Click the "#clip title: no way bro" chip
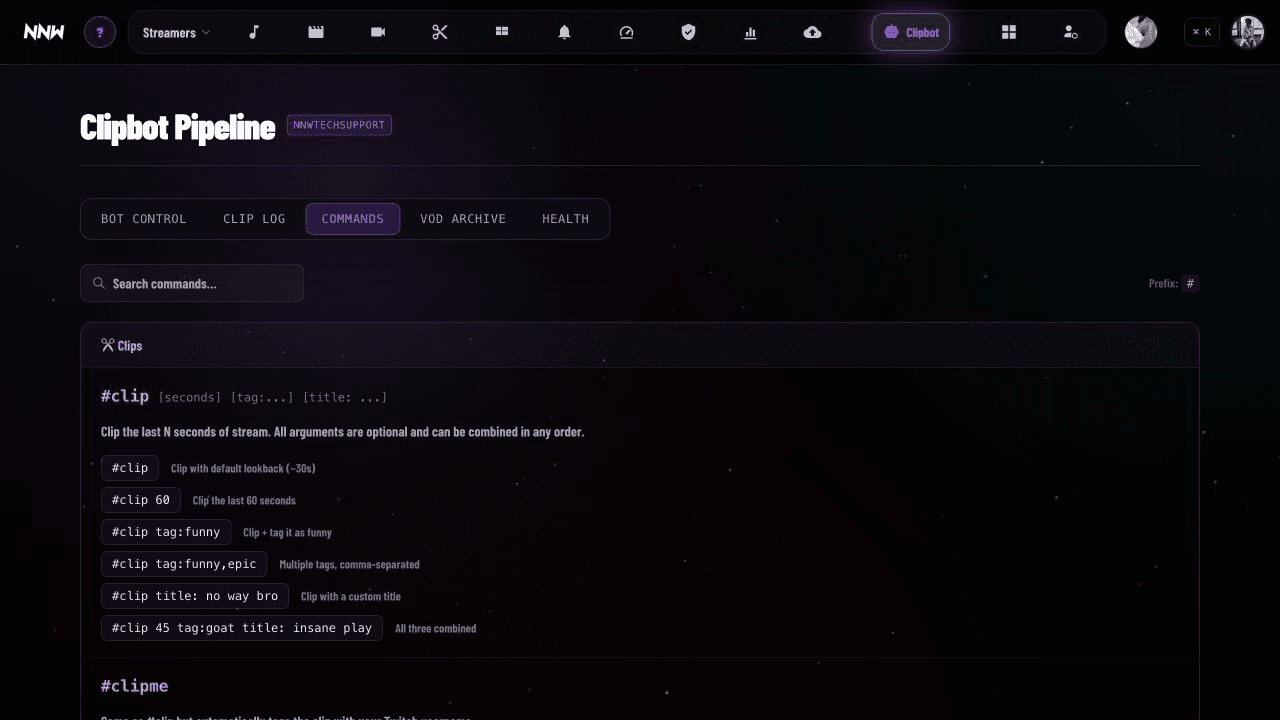 (x=195, y=596)
